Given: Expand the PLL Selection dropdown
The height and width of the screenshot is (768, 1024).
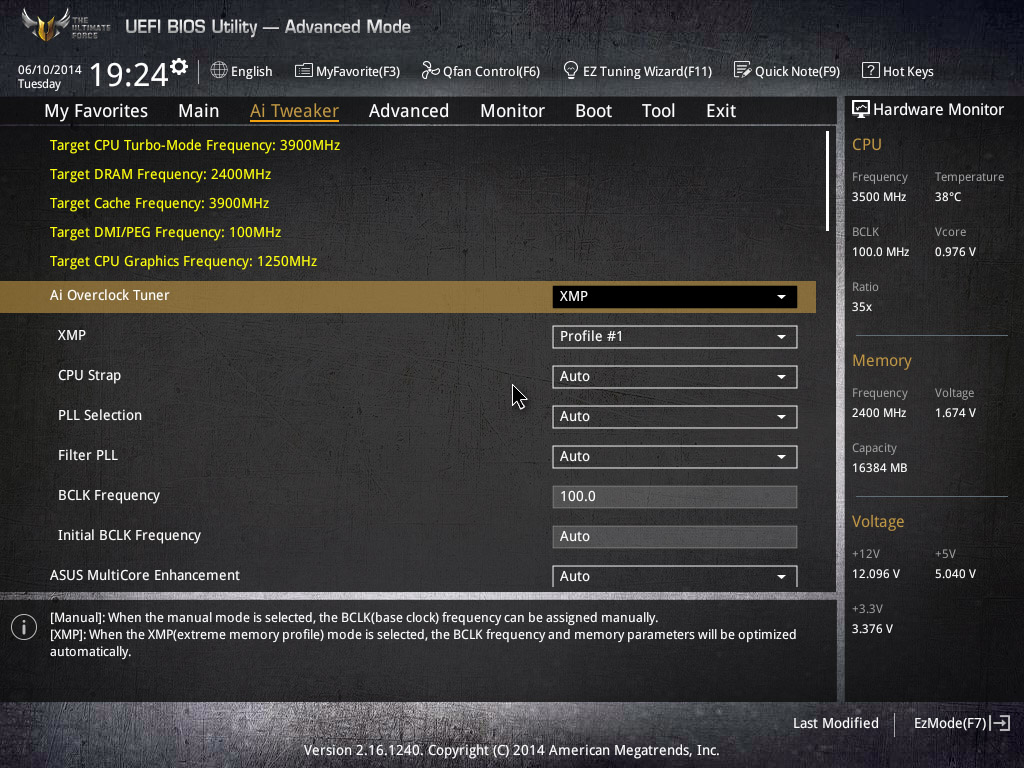Looking at the screenshot, I should [x=675, y=417].
